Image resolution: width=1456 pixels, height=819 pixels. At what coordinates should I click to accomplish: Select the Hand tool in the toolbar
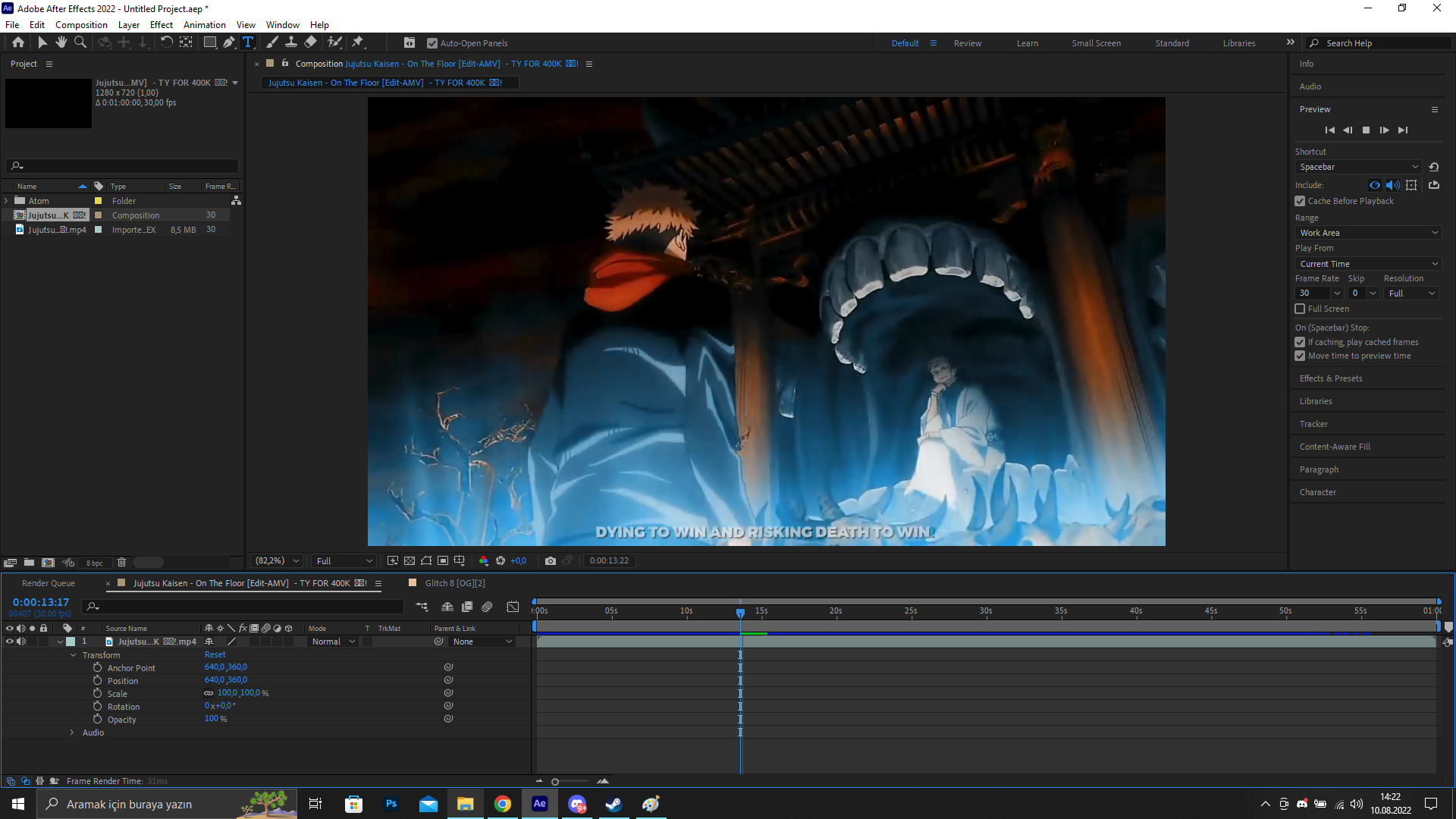click(x=61, y=42)
